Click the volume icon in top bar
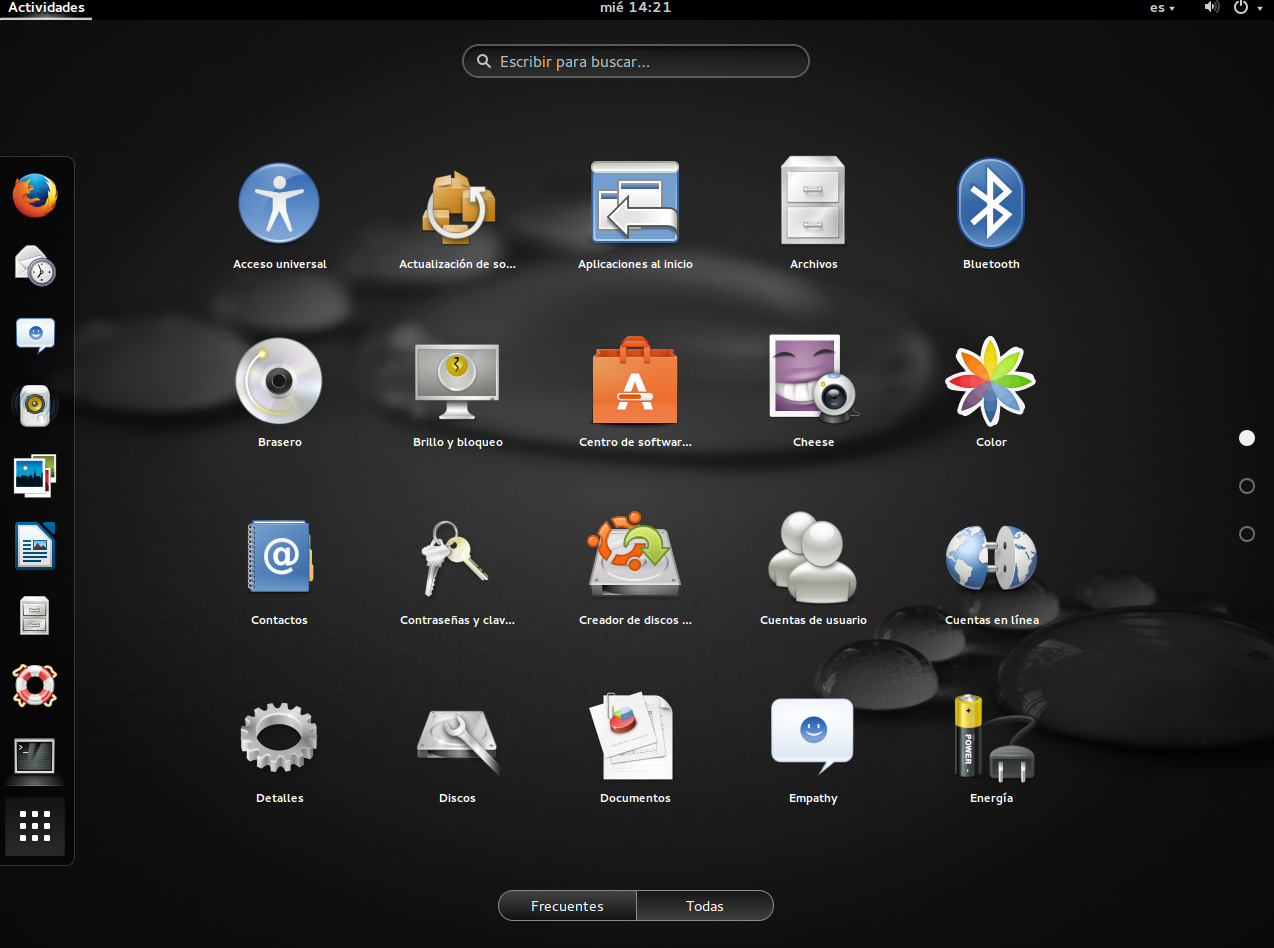The image size is (1274, 948). click(1212, 8)
